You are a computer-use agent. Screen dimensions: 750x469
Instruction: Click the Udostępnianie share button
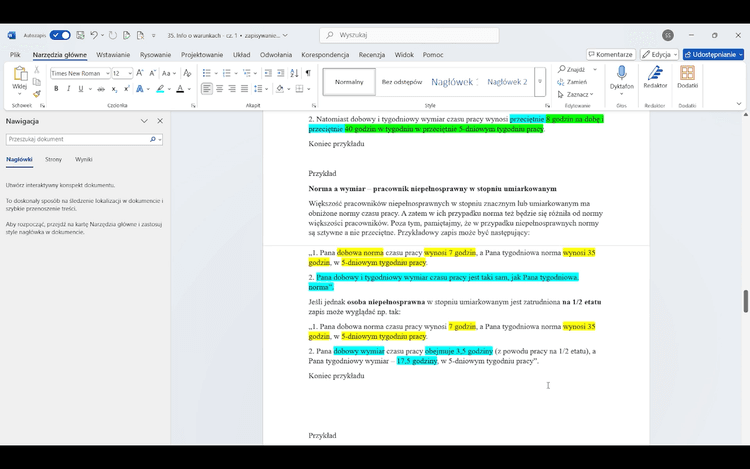(x=712, y=54)
